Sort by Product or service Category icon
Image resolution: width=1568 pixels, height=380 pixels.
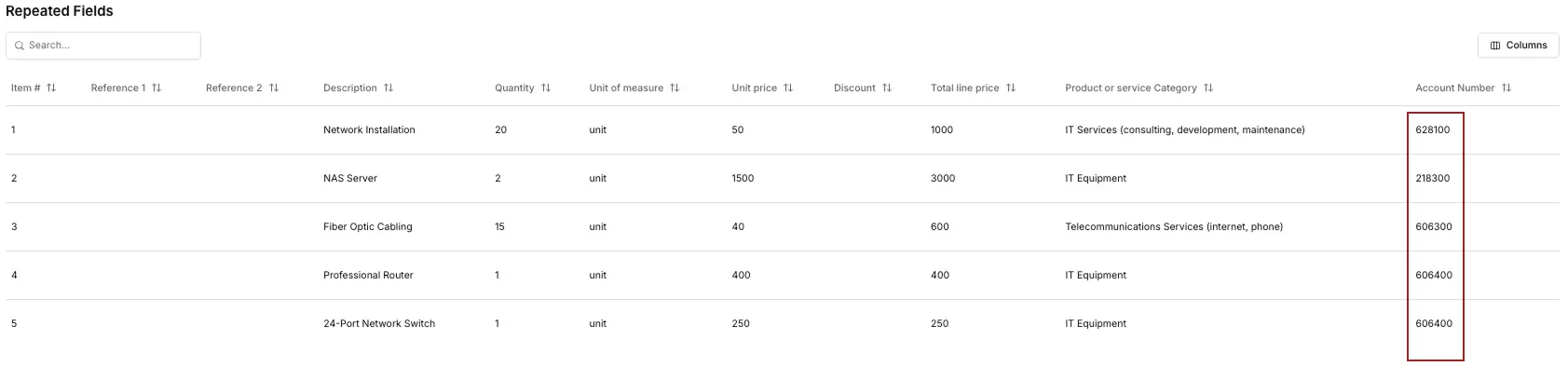[x=1208, y=88]
